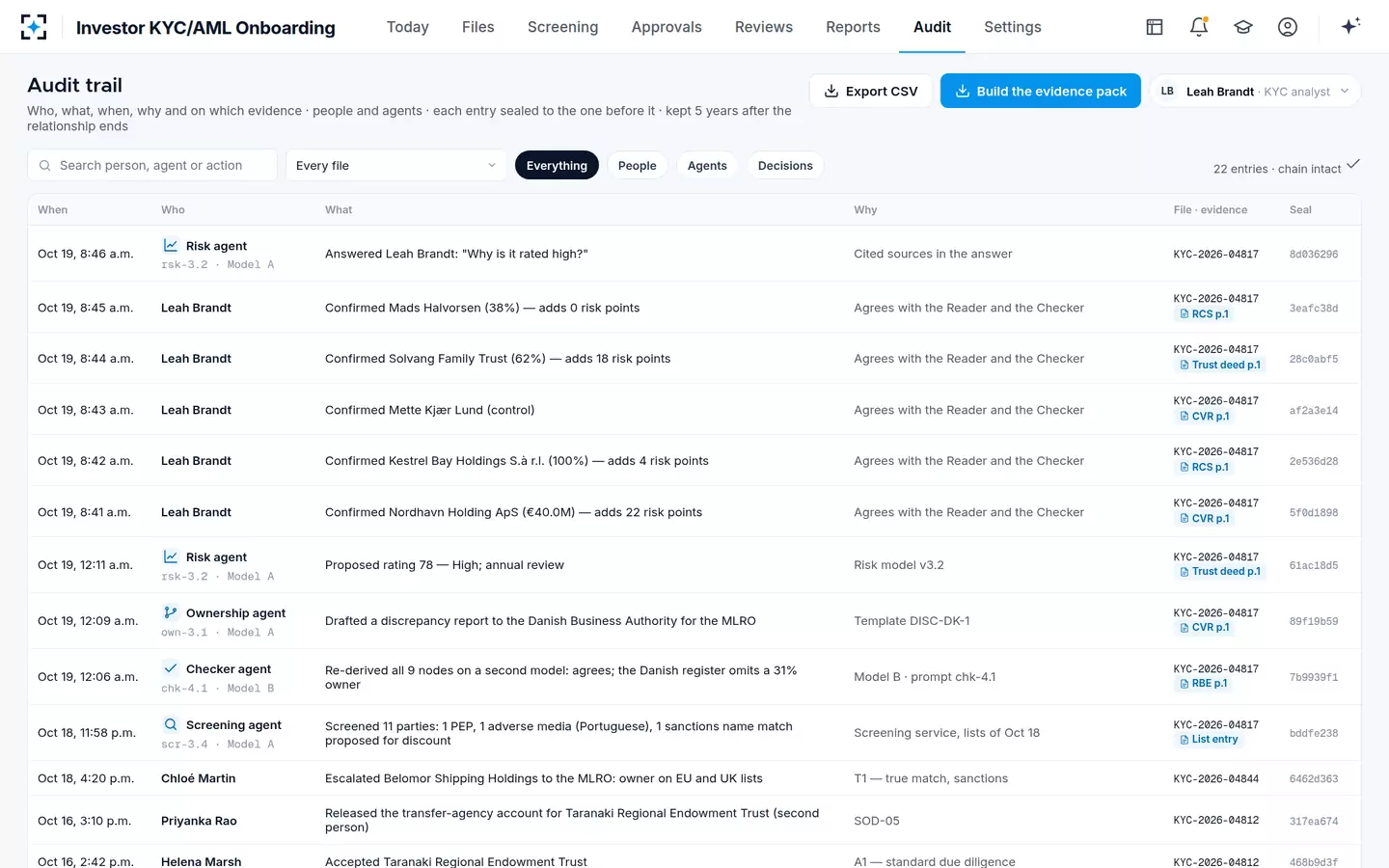
Task: Open the notifications bell
Action: click(1199, 27)
